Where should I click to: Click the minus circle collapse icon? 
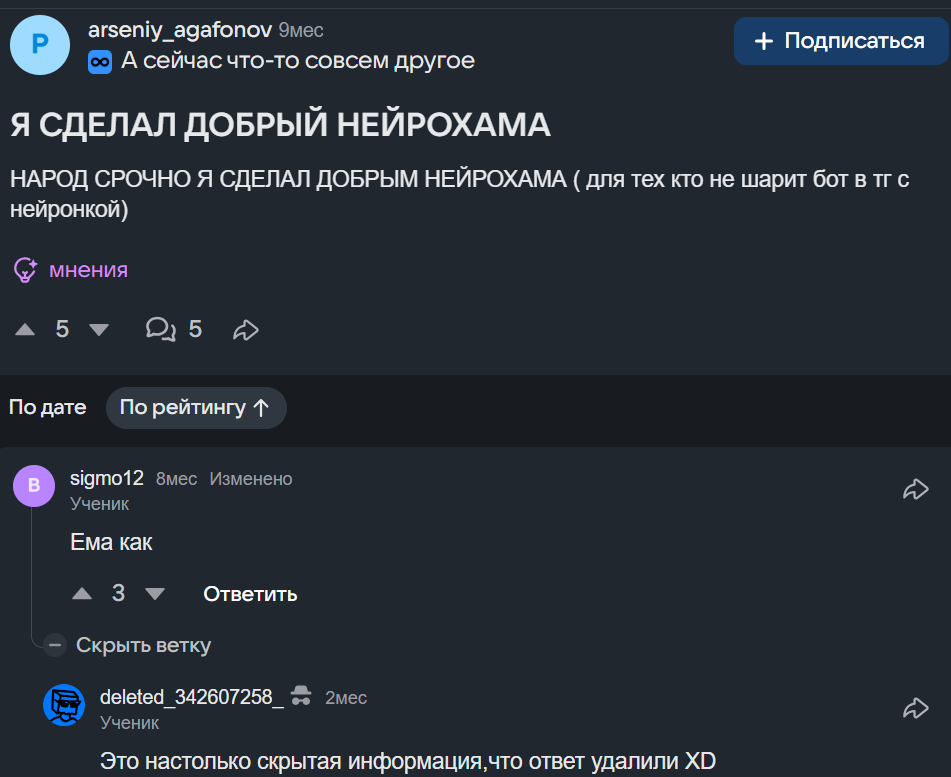point(55,645)
